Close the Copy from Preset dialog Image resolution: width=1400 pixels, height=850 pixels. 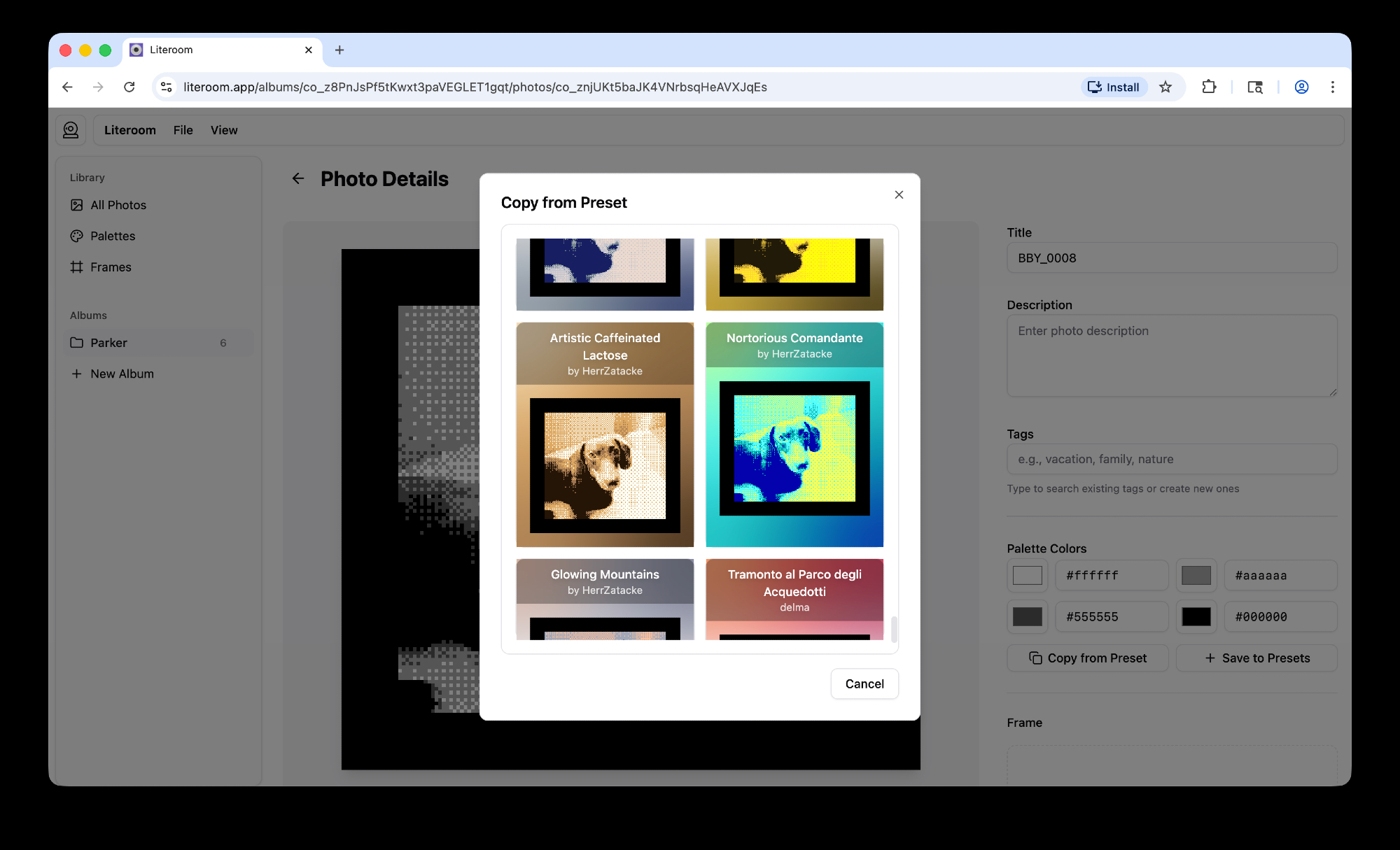pos(899,194)
